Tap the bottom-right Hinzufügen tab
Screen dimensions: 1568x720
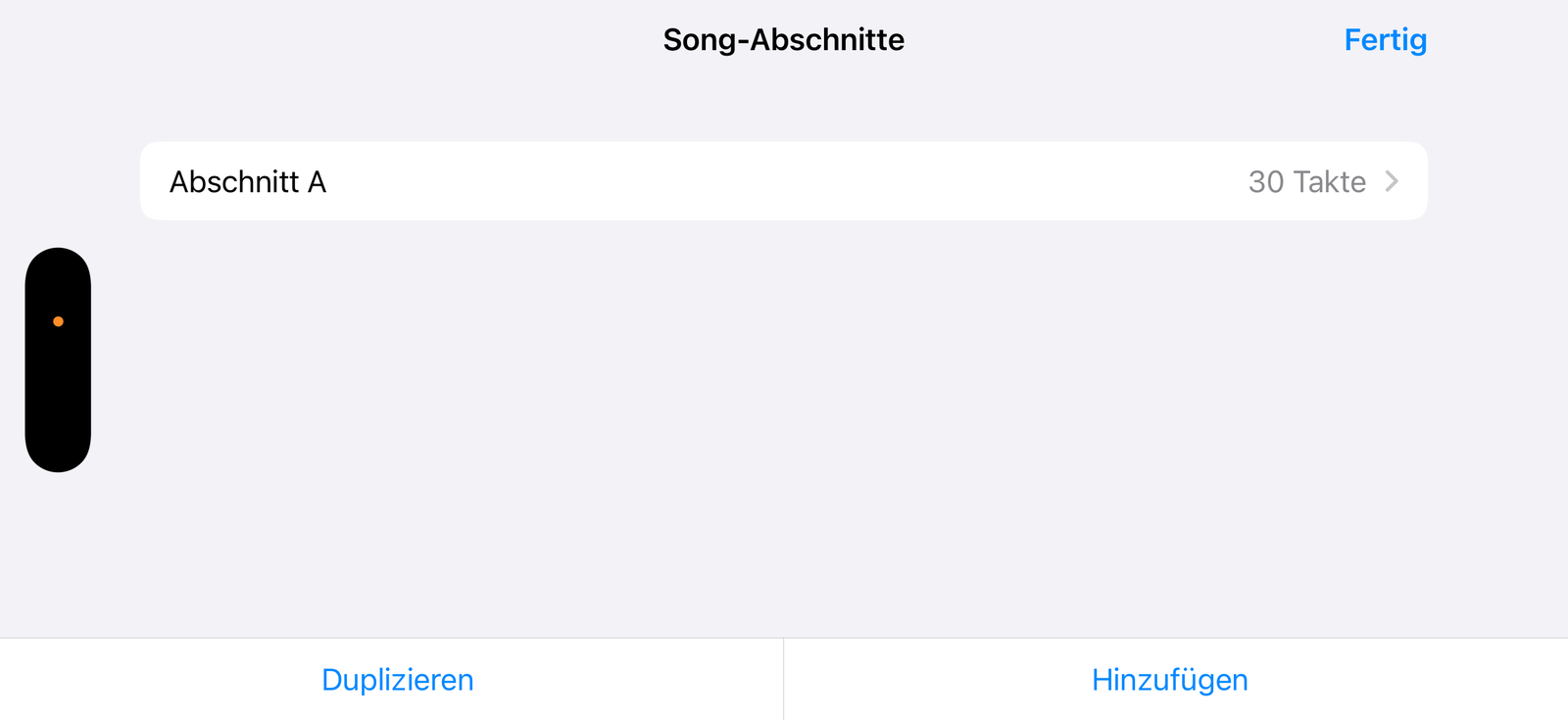[x=1169, y=680]
